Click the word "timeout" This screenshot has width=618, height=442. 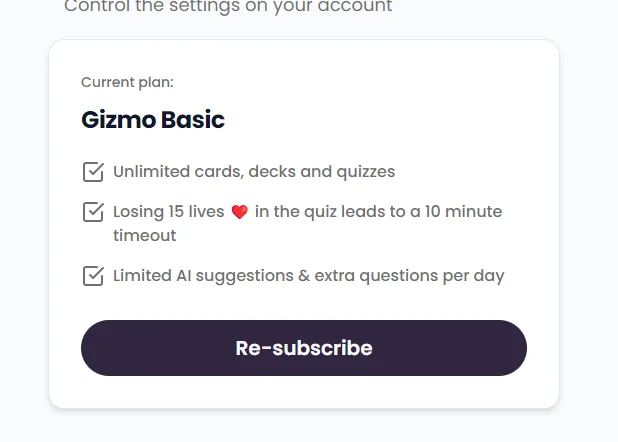click(x=145, y=236)
